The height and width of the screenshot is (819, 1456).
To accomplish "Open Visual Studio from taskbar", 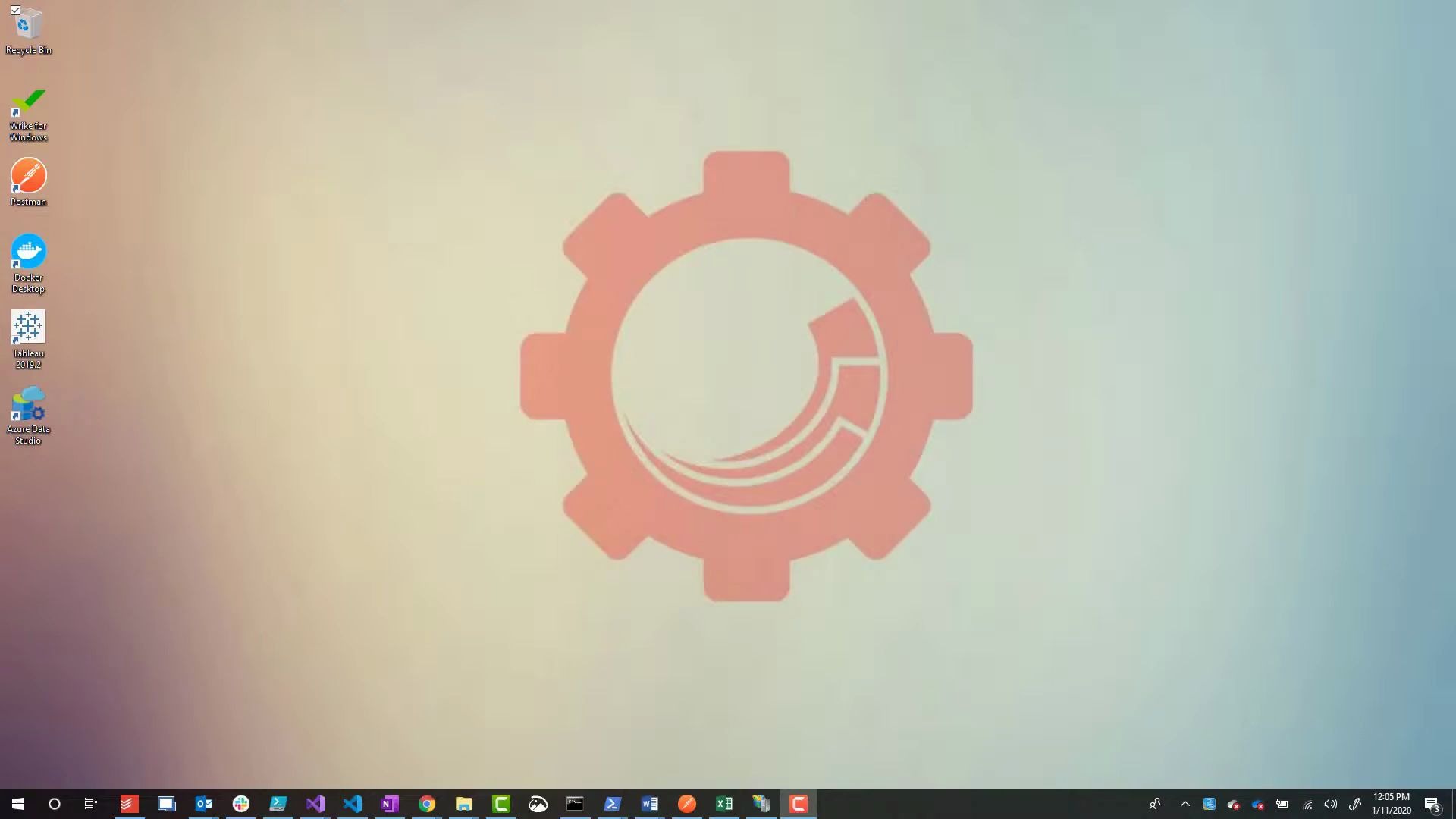I will 315,803.
